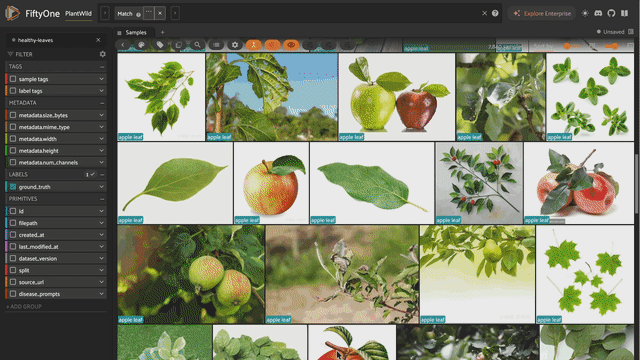
Task: Expand id field filter chevron
Action: (x=101, y=211)
